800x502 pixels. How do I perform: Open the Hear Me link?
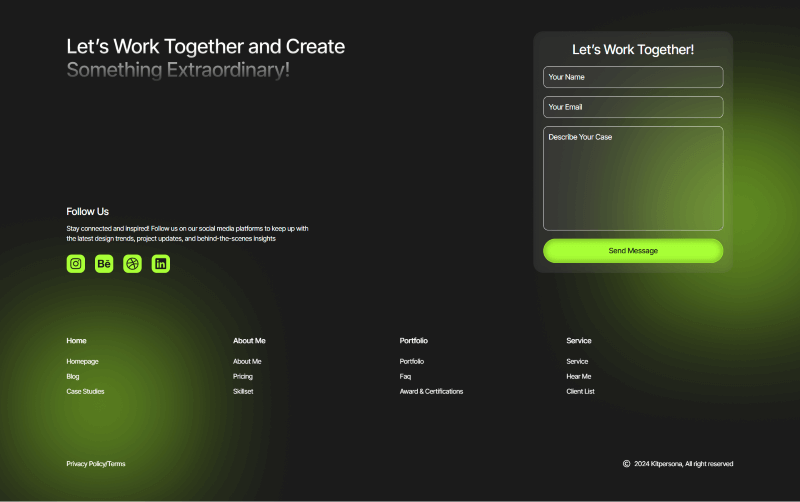pyautogui.click(x=578, y=376)
